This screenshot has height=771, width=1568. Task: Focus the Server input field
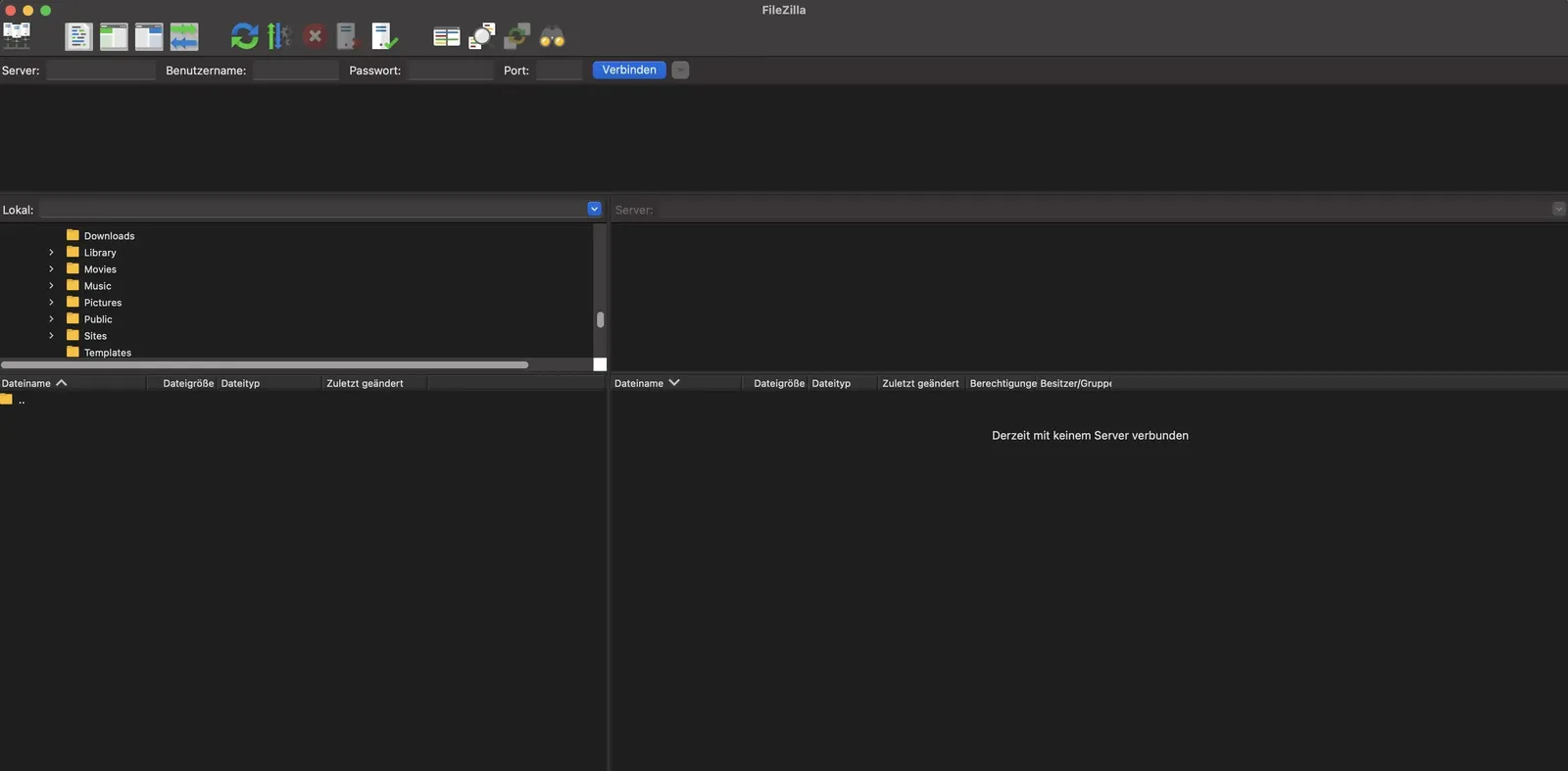pos(101,71)
